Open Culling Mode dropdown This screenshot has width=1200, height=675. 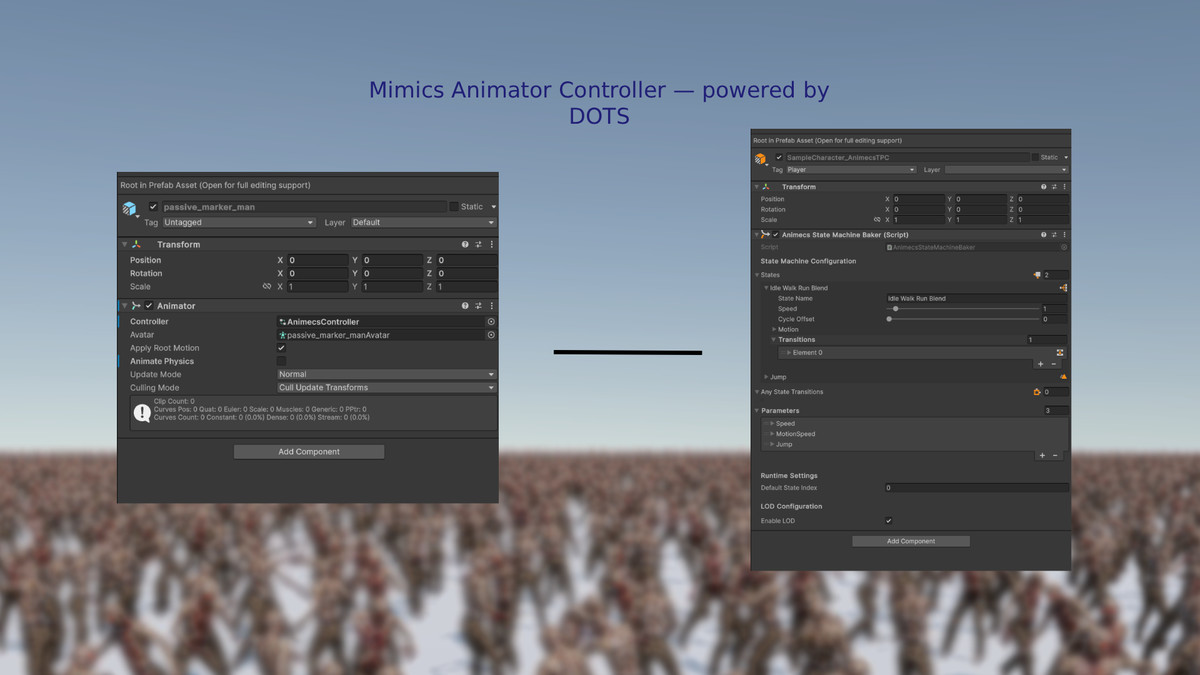pyautogui.click(x=386, y=387)
